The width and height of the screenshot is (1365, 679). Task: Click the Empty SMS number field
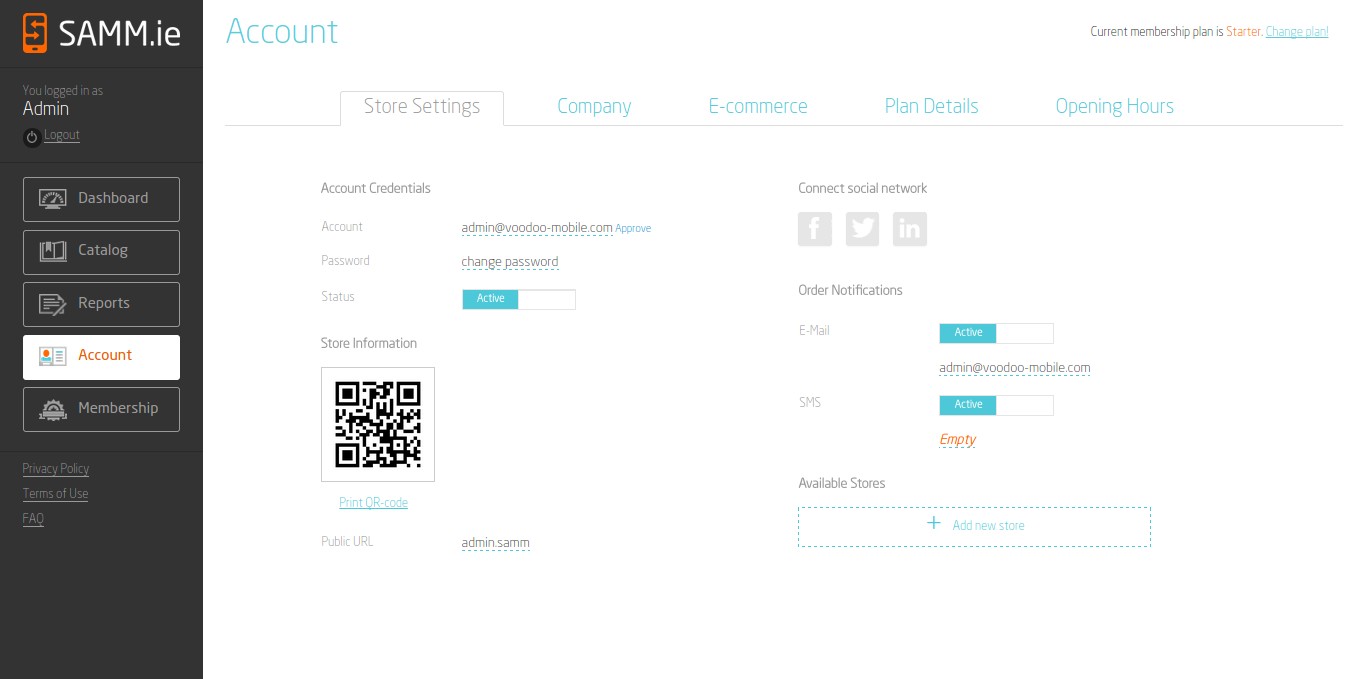[x=957, y=440]
